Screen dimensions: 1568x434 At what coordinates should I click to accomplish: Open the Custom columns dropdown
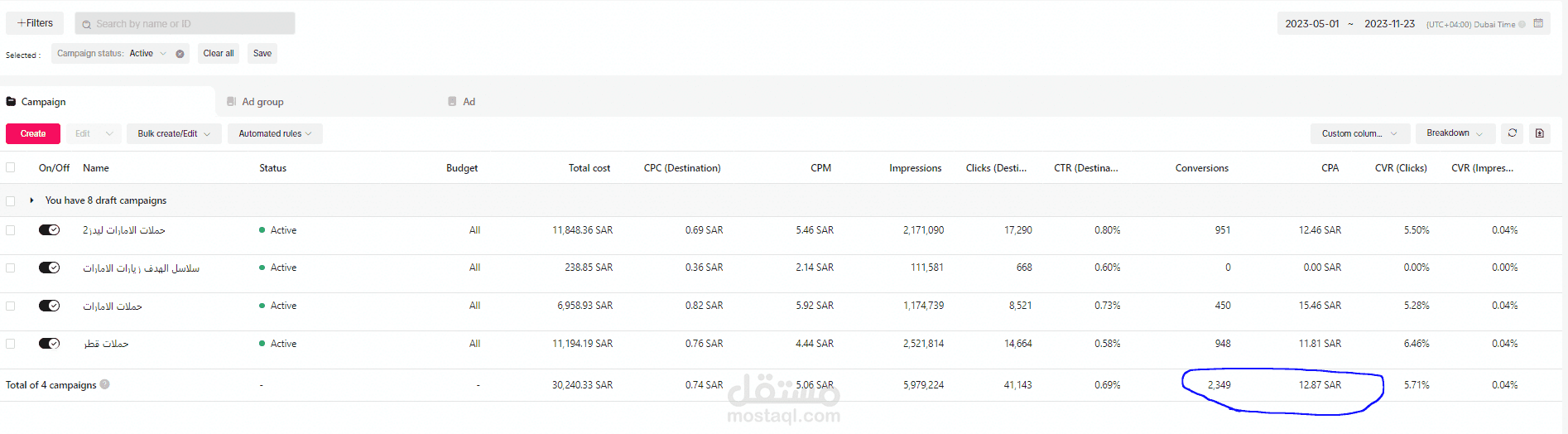click(x=1359, y=133)
